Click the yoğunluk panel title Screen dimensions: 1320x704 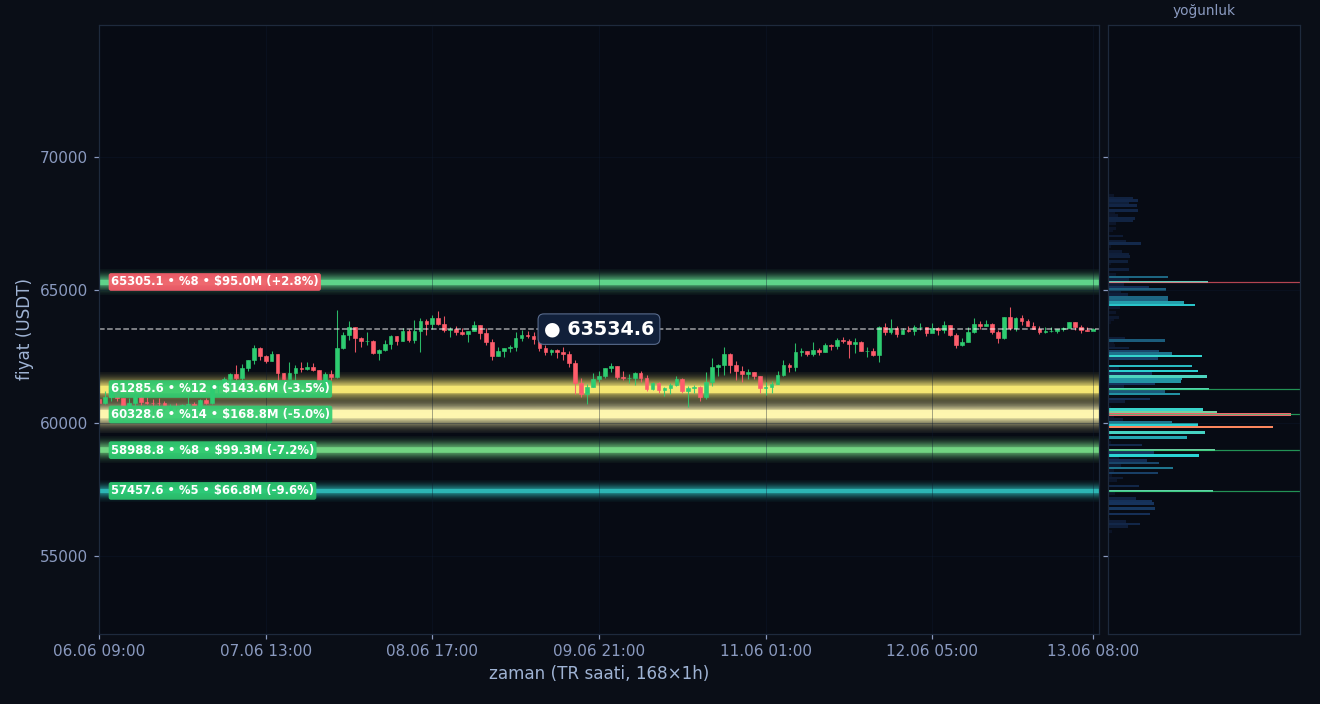click(x=1204, y=11)
